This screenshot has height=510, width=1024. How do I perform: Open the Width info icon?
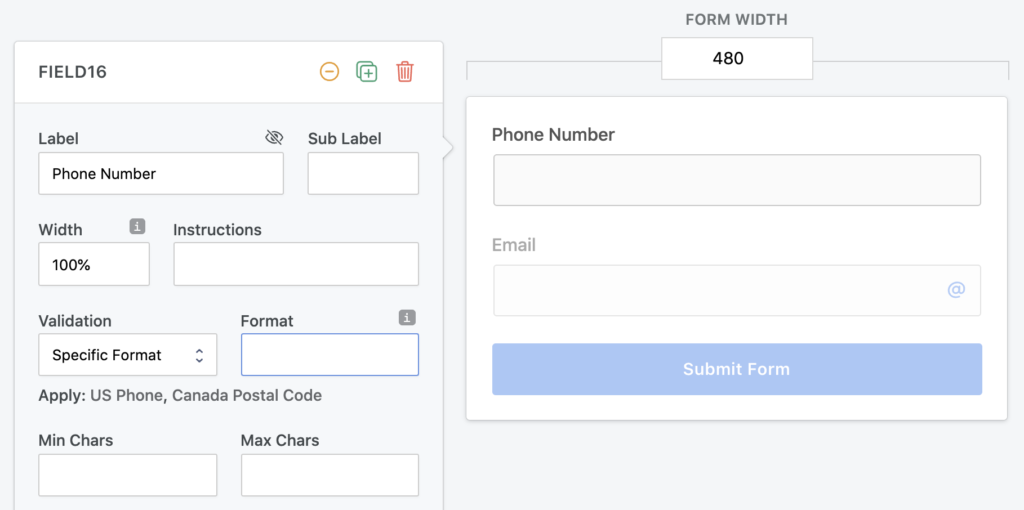[136, 227]
